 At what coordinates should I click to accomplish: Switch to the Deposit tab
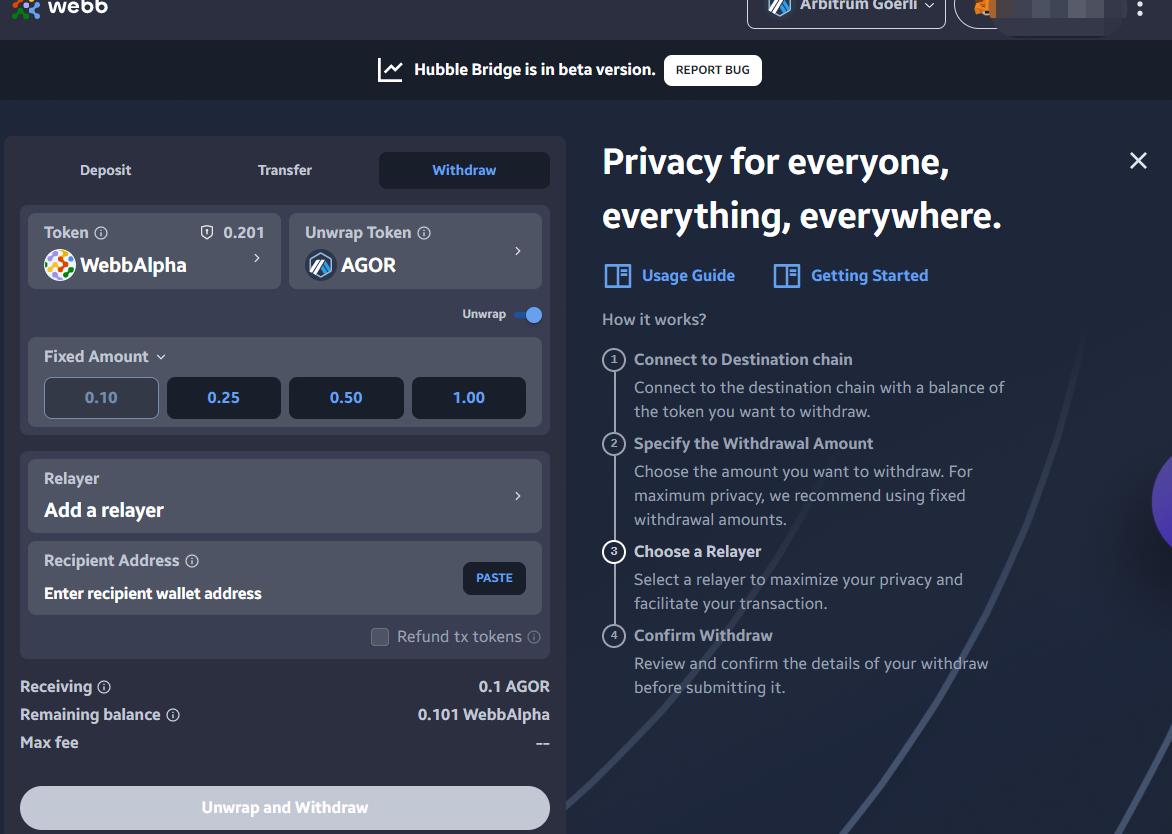(x=106, y=170)
